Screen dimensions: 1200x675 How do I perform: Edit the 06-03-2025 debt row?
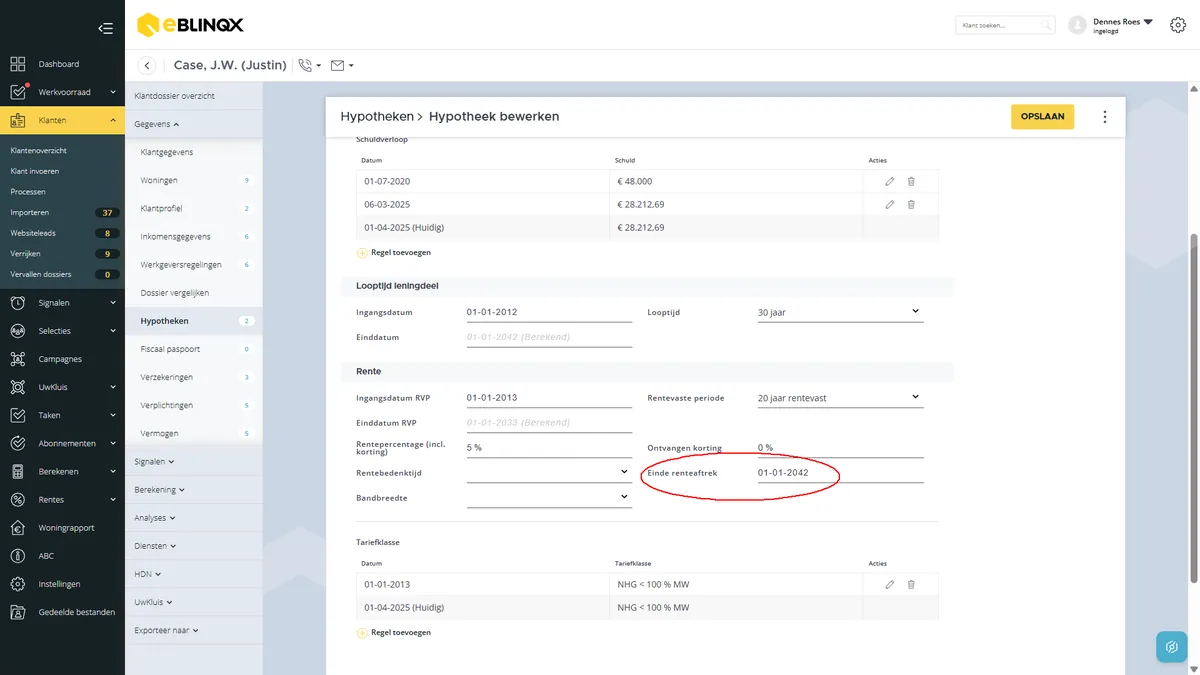(x=889, y=204)
